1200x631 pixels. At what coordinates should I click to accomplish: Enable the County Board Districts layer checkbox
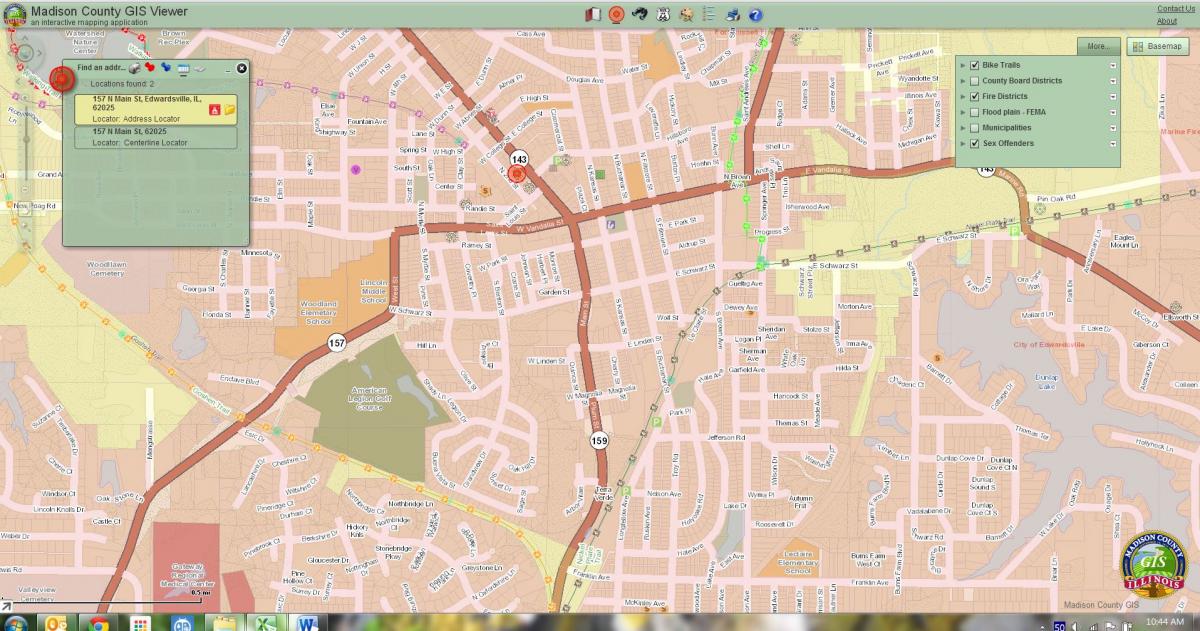point(974,81)
